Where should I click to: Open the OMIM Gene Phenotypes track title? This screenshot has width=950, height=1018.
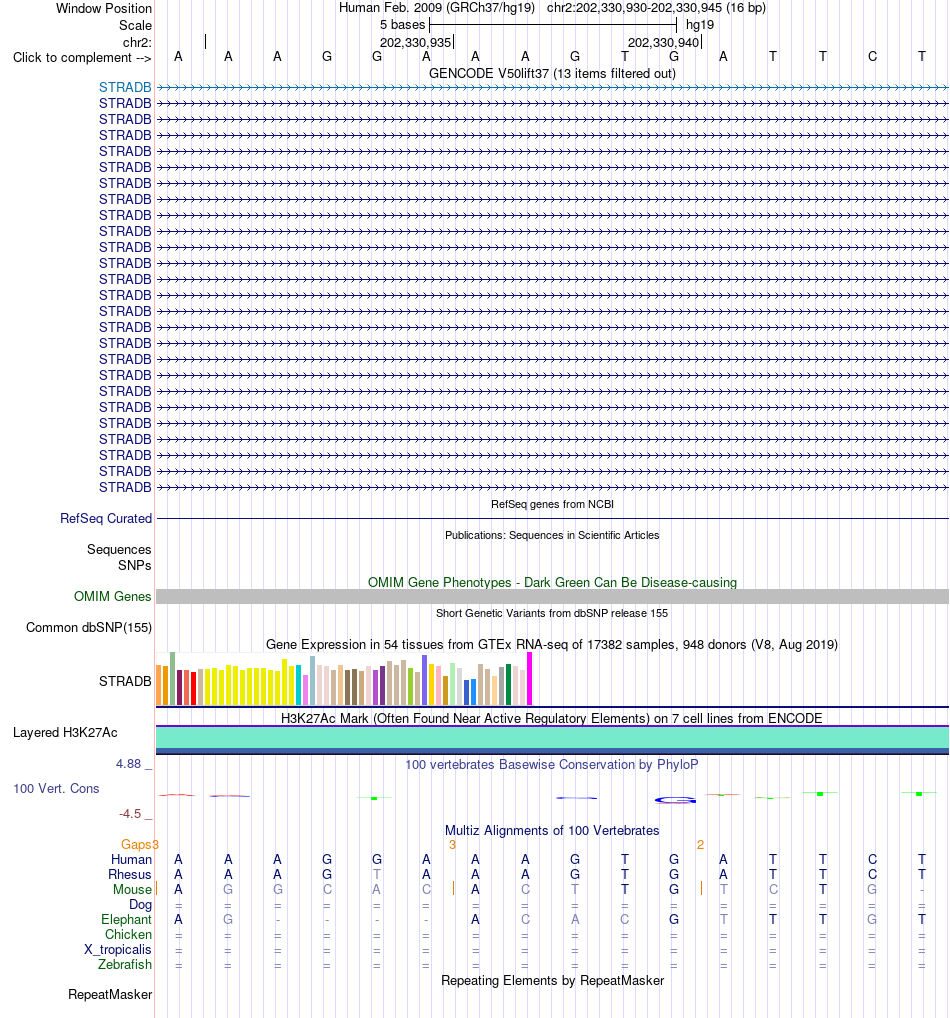tap(552, 582)
